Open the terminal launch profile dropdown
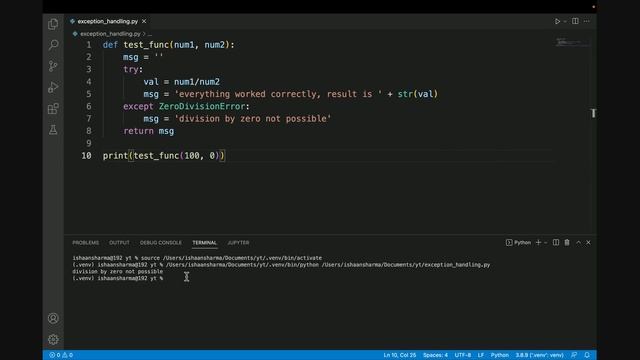The image size is (640, 360). (x=546, y=242)
